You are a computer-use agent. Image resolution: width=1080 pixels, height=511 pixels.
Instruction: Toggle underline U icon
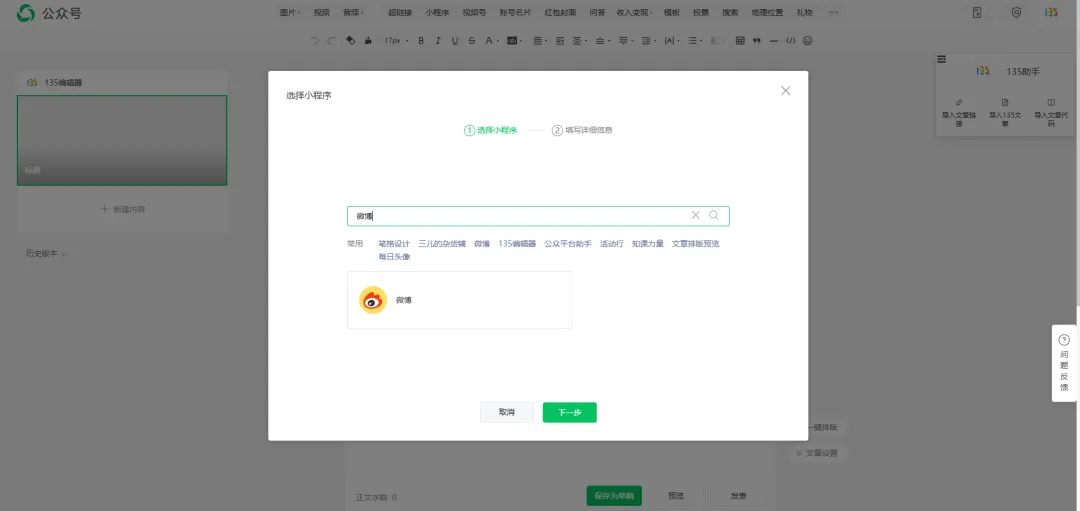455,41
